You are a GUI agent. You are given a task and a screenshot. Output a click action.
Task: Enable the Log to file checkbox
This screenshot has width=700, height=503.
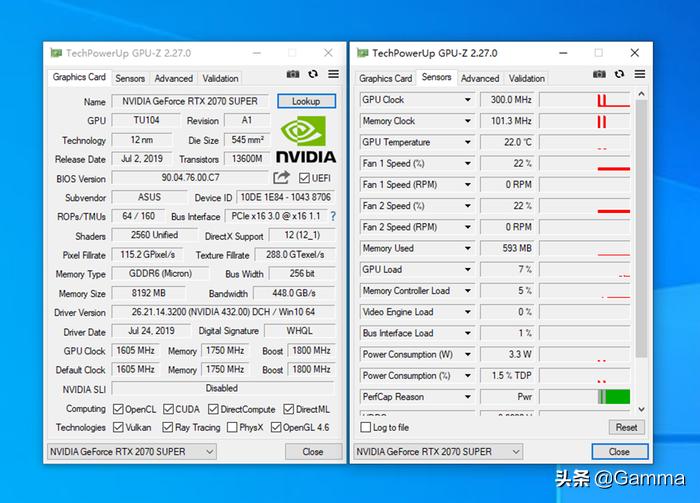point(366,427)
